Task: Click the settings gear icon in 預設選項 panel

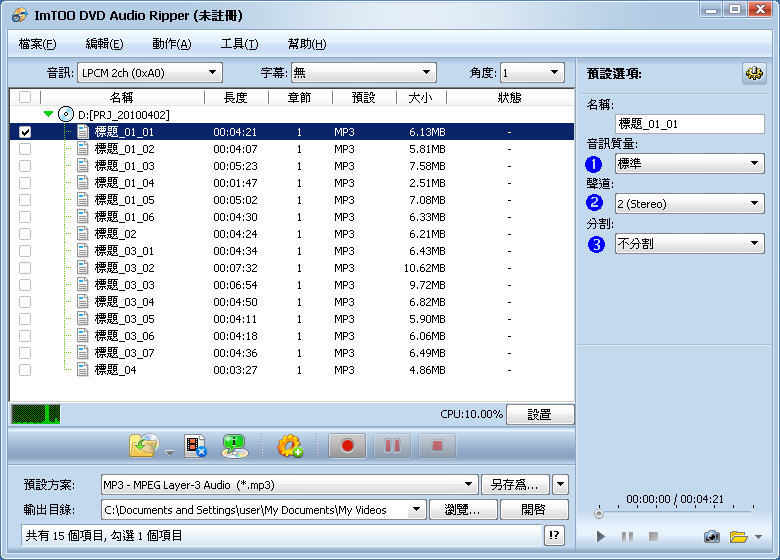Action: pos(753,74)
